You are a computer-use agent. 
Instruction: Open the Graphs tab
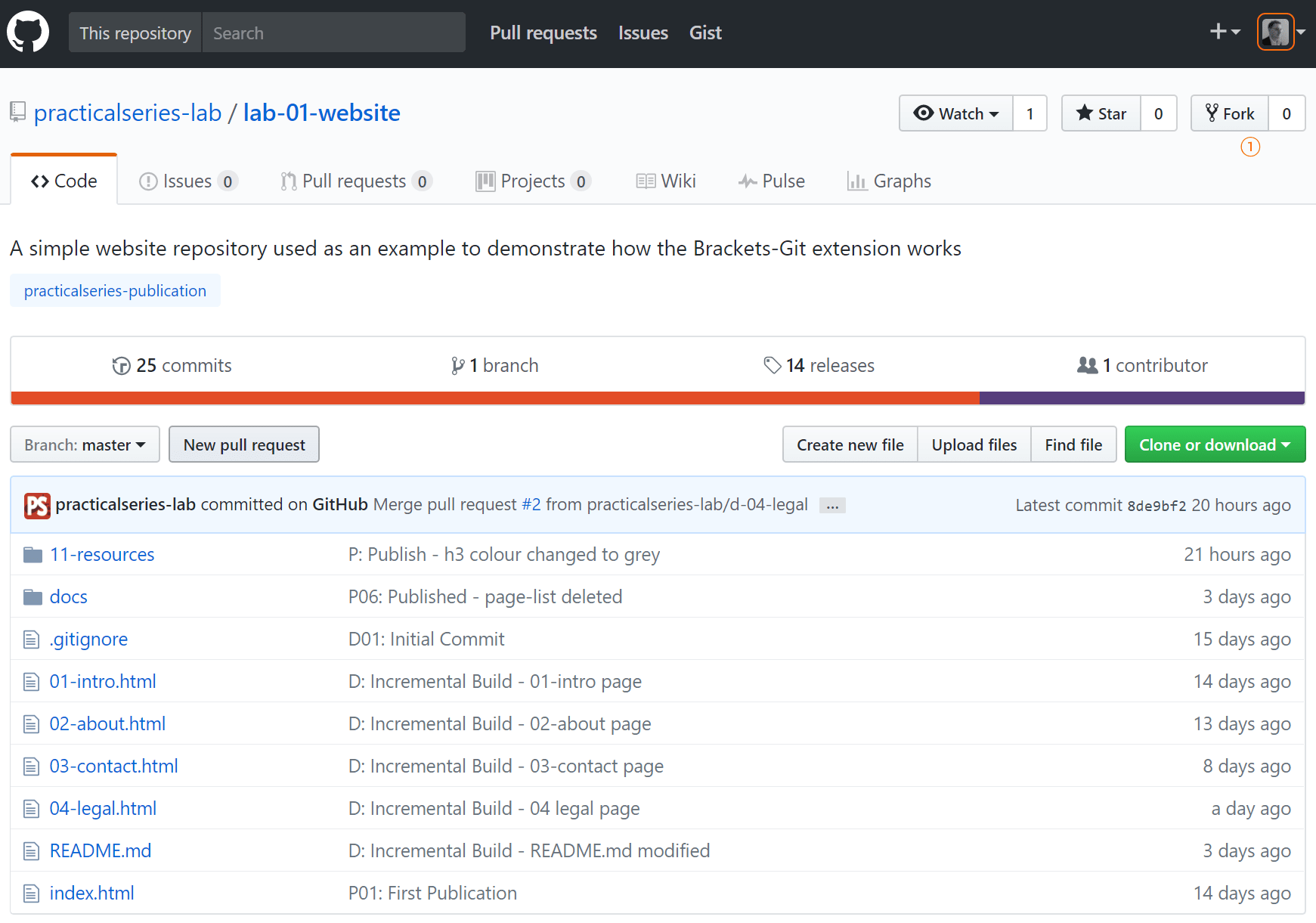click(890, 181)
